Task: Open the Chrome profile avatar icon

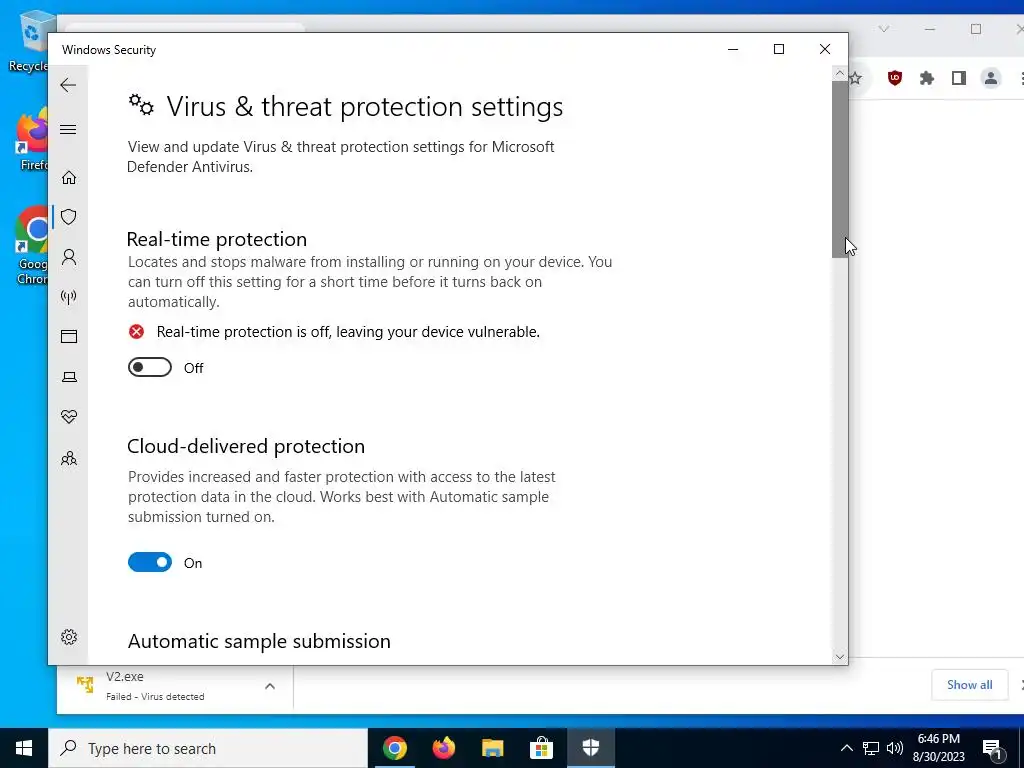Action: (x=991, y=78)
